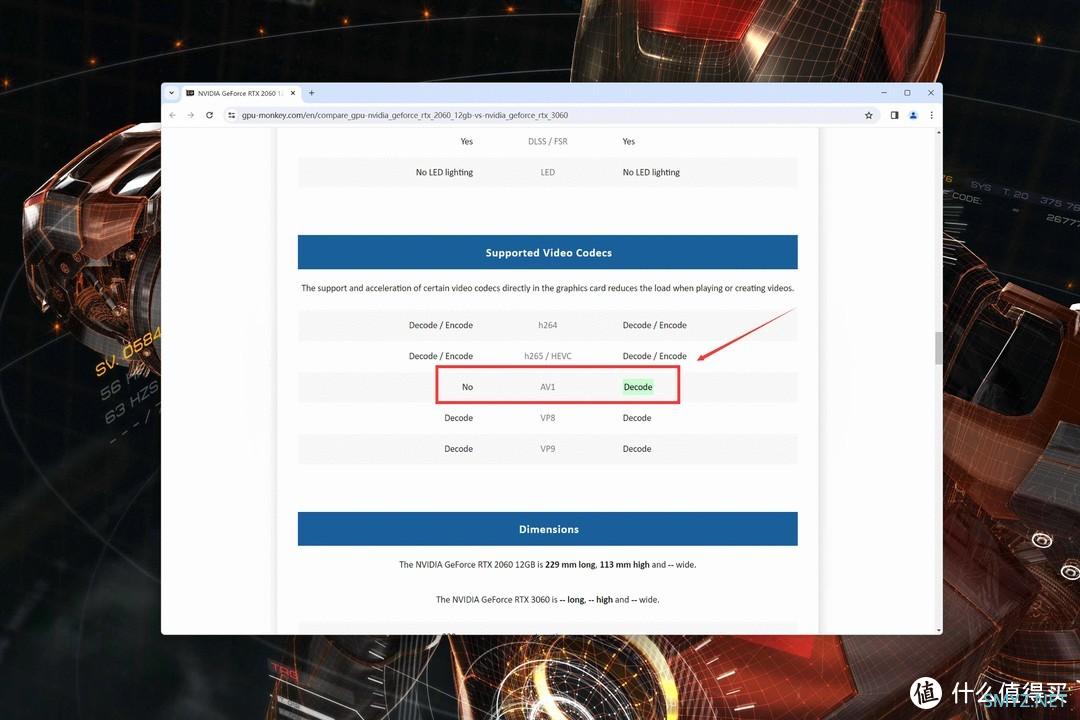The width and height of the screenshot is (1080, 720).
Task: Click the scrollbar up arrow
Action: (x=938, y=132)
